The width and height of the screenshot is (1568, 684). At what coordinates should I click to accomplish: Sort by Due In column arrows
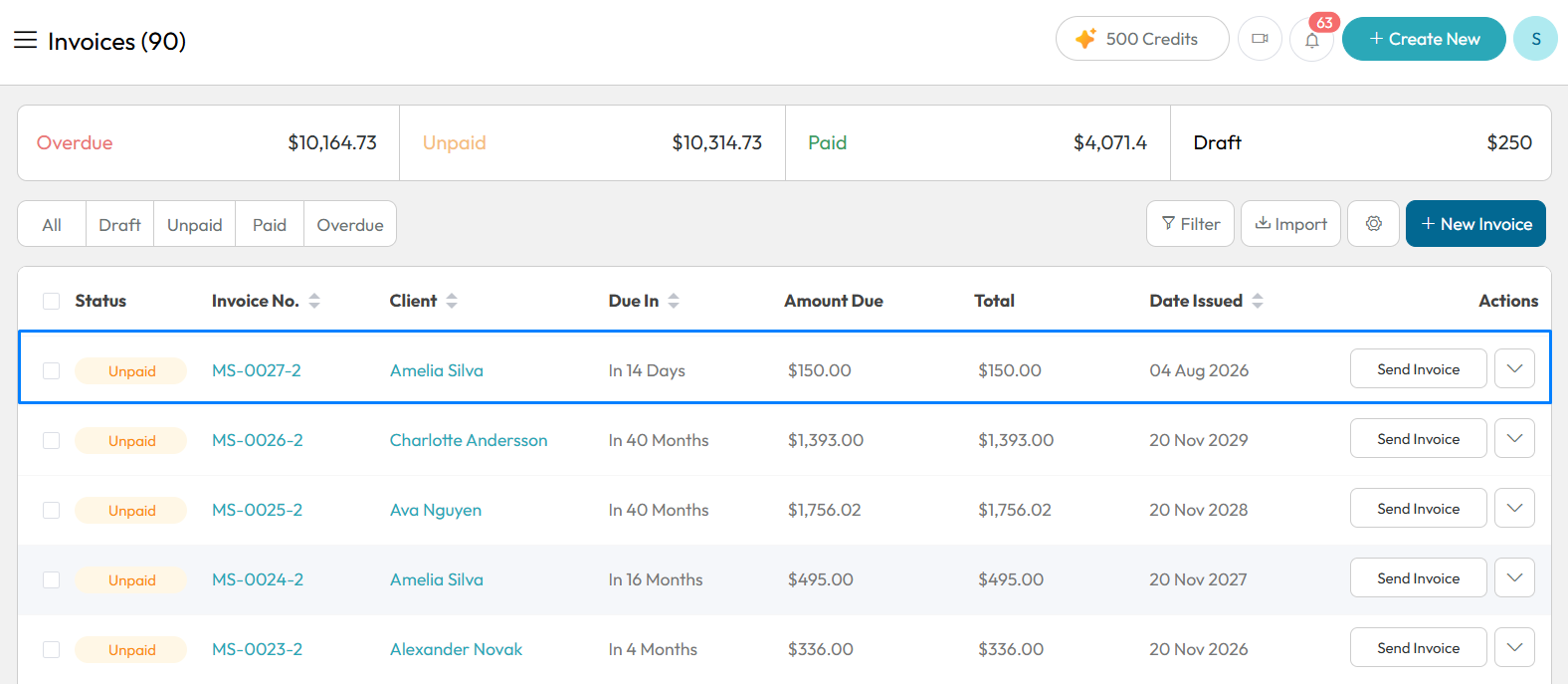coord(674,301)
